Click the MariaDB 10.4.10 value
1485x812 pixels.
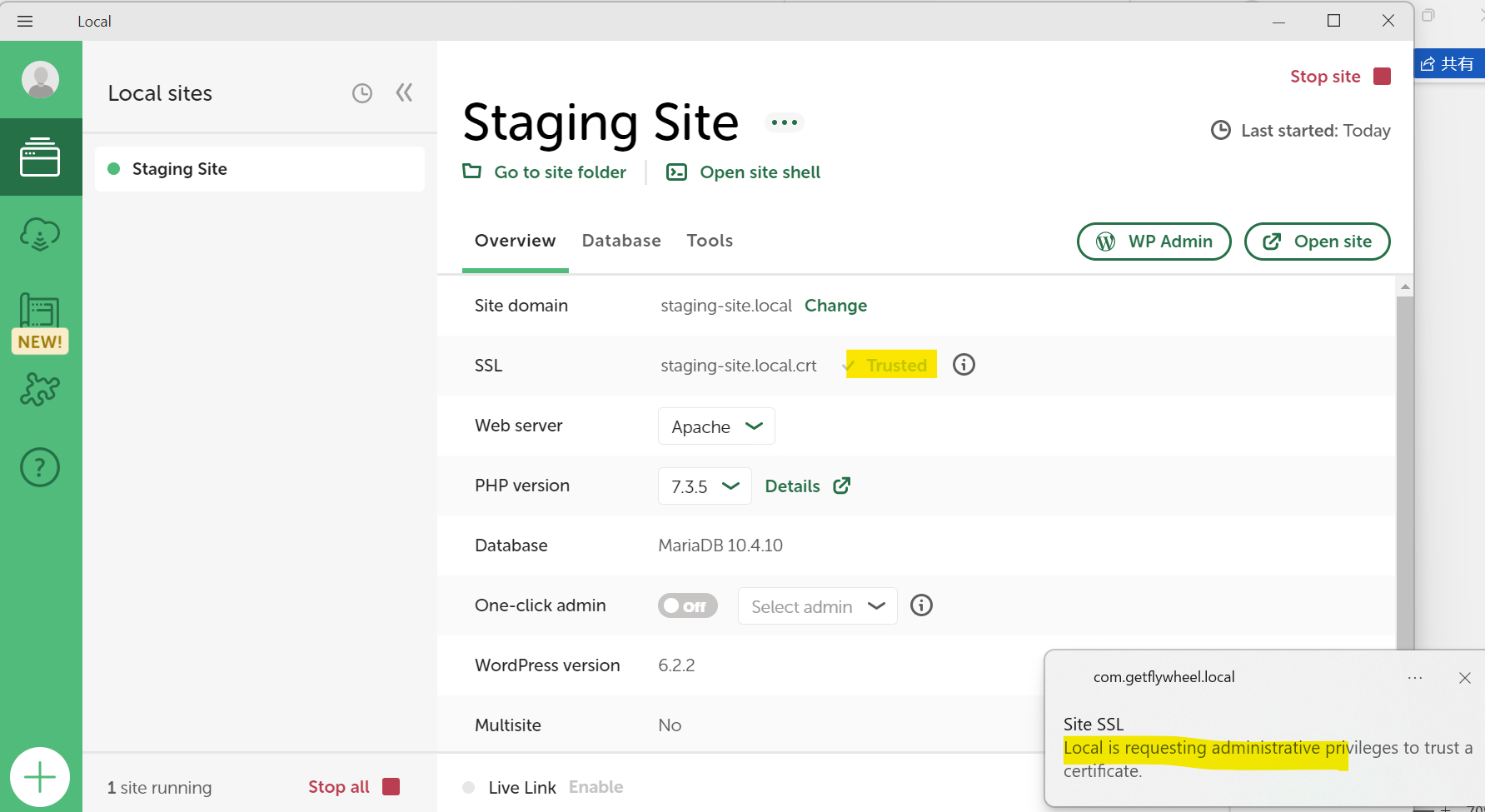click(720, 545)
